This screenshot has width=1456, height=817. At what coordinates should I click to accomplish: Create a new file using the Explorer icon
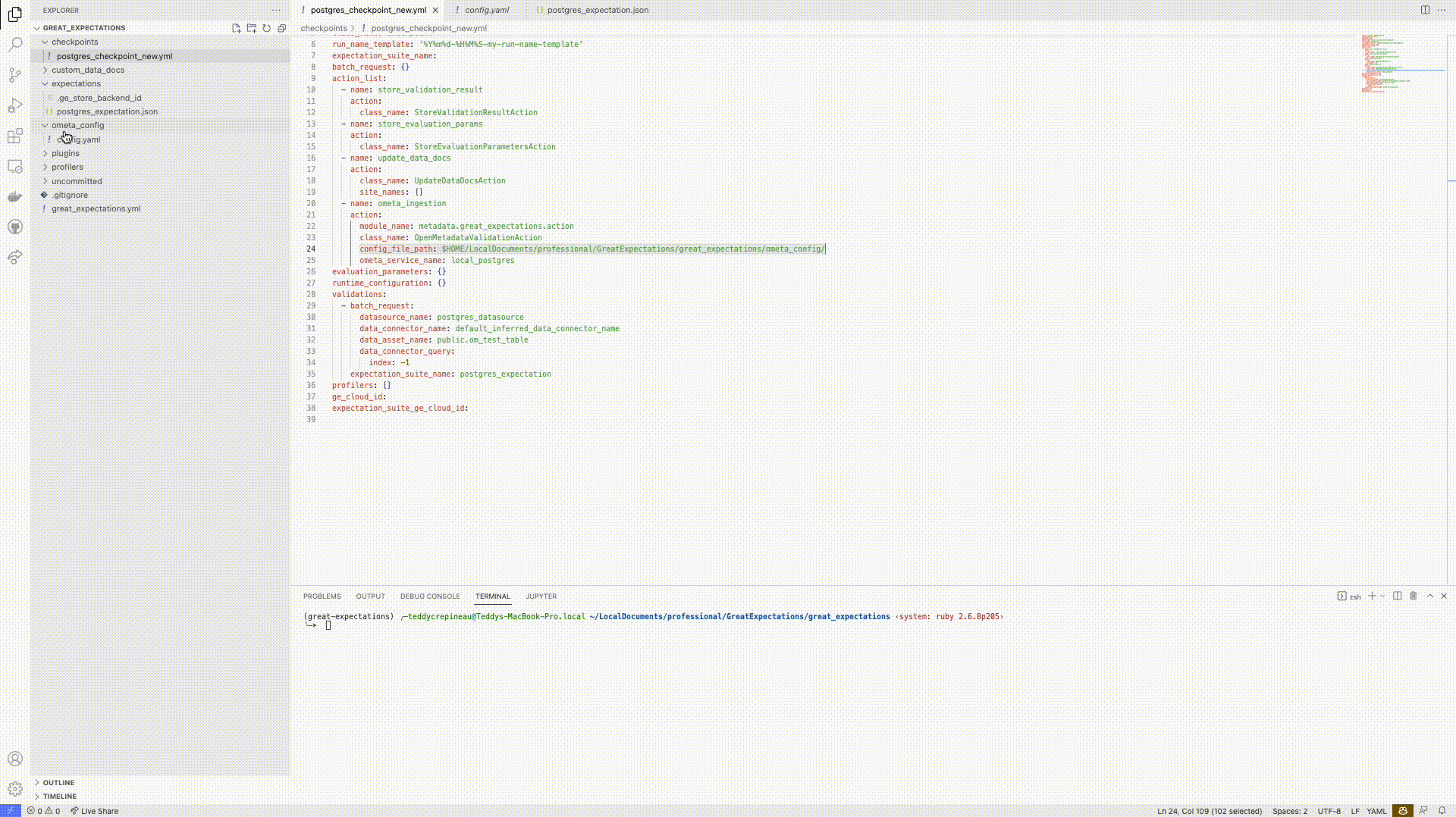(236, 28)
